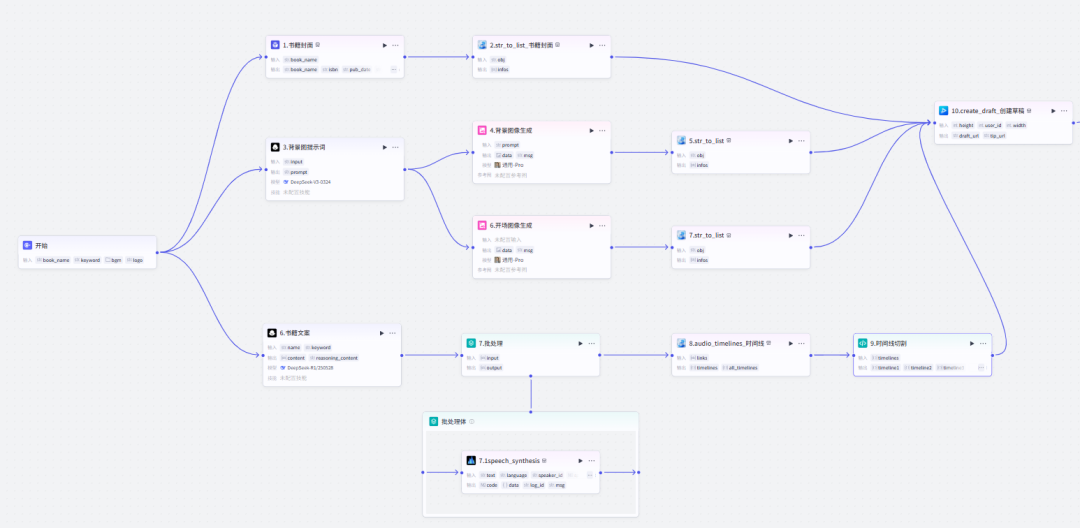Click the 7.str_to_list node title
This screenshot has height=528, width=1080.
(706, 235)
